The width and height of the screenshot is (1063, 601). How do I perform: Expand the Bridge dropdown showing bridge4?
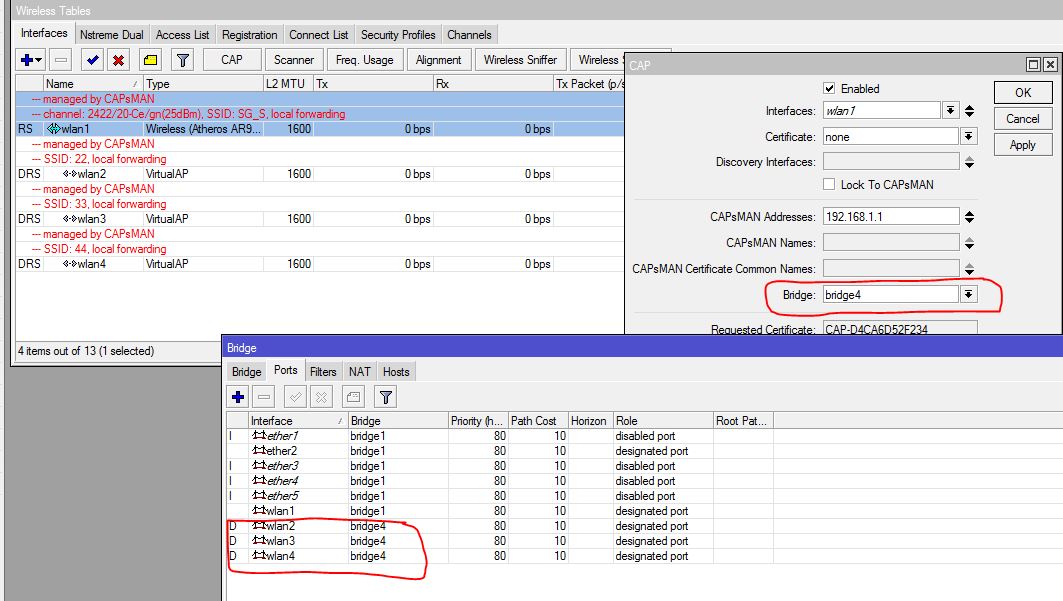coord(968,295)
